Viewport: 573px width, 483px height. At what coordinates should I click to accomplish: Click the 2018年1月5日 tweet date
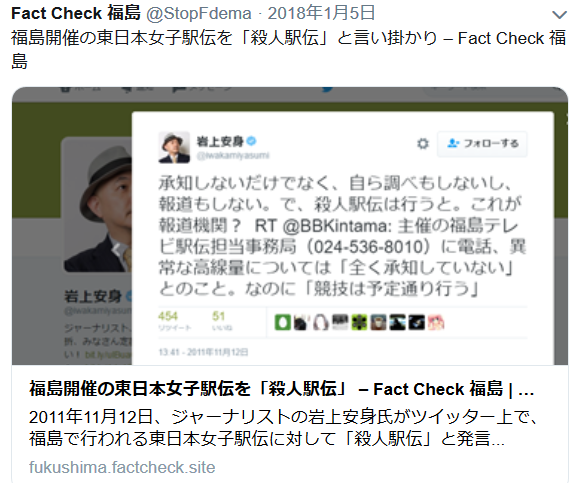[322, 14]
